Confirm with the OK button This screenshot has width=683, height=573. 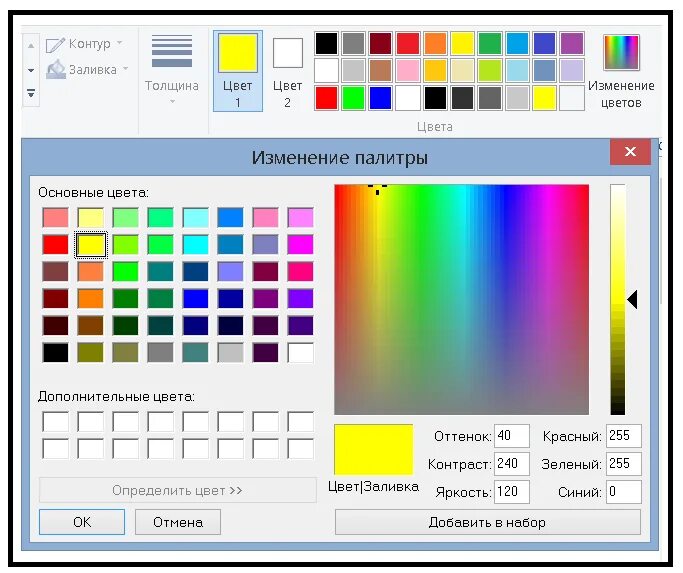tap(82, 522)
